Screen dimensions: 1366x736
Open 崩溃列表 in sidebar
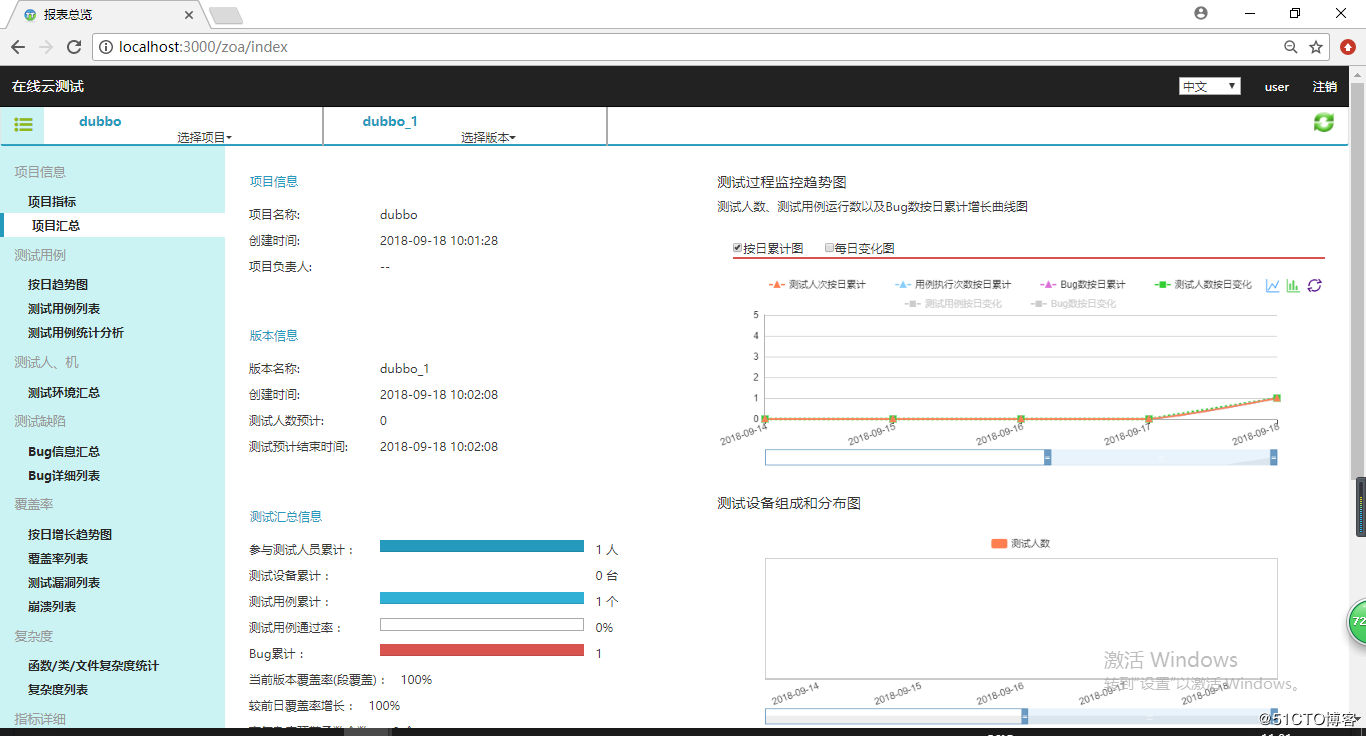point(52,607)
